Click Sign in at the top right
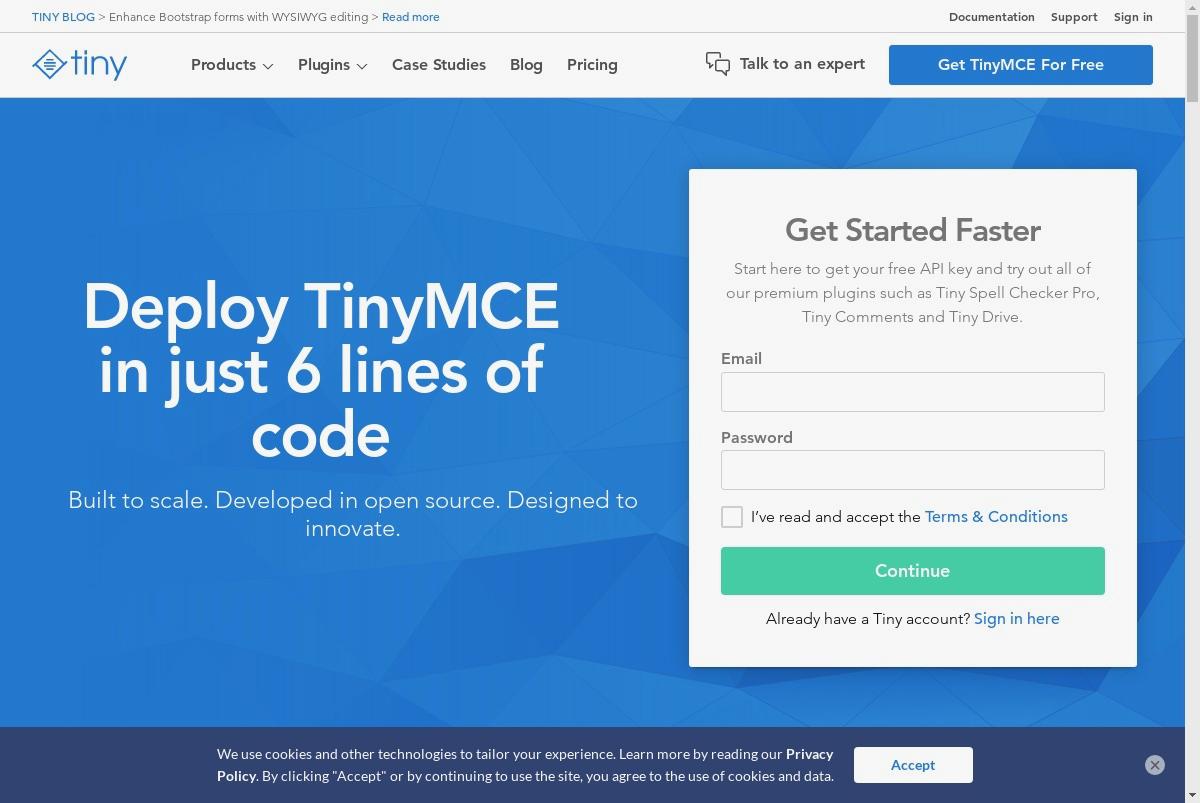 (1133, 17)
